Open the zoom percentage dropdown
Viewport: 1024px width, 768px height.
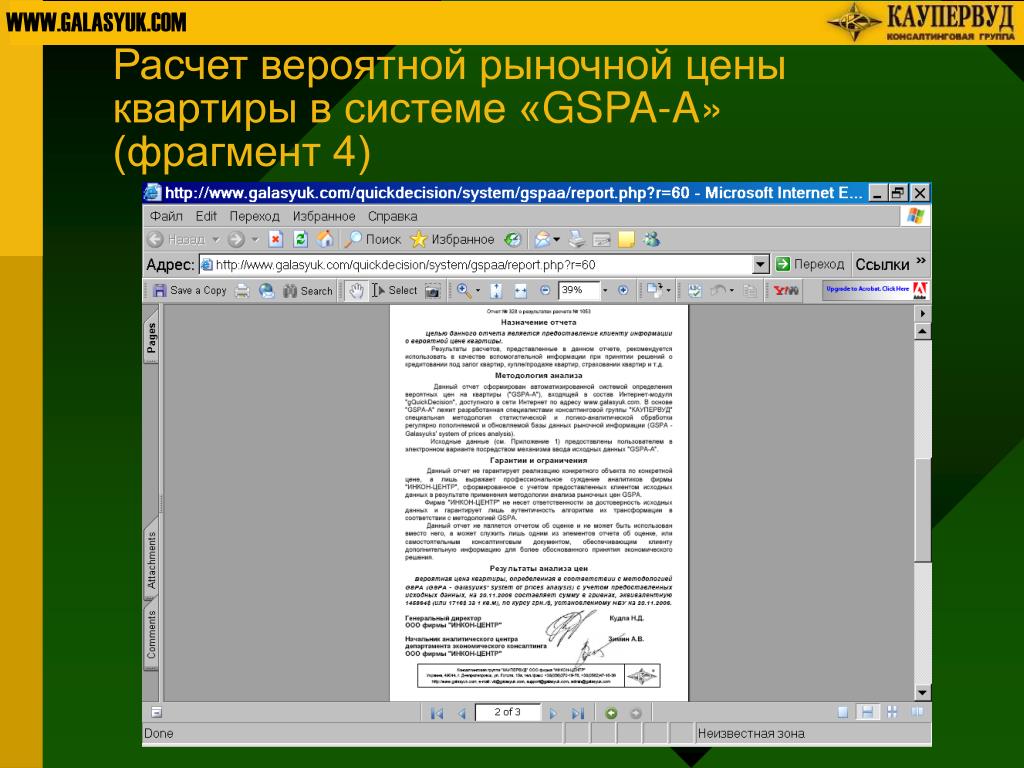(x=605, y=291)
